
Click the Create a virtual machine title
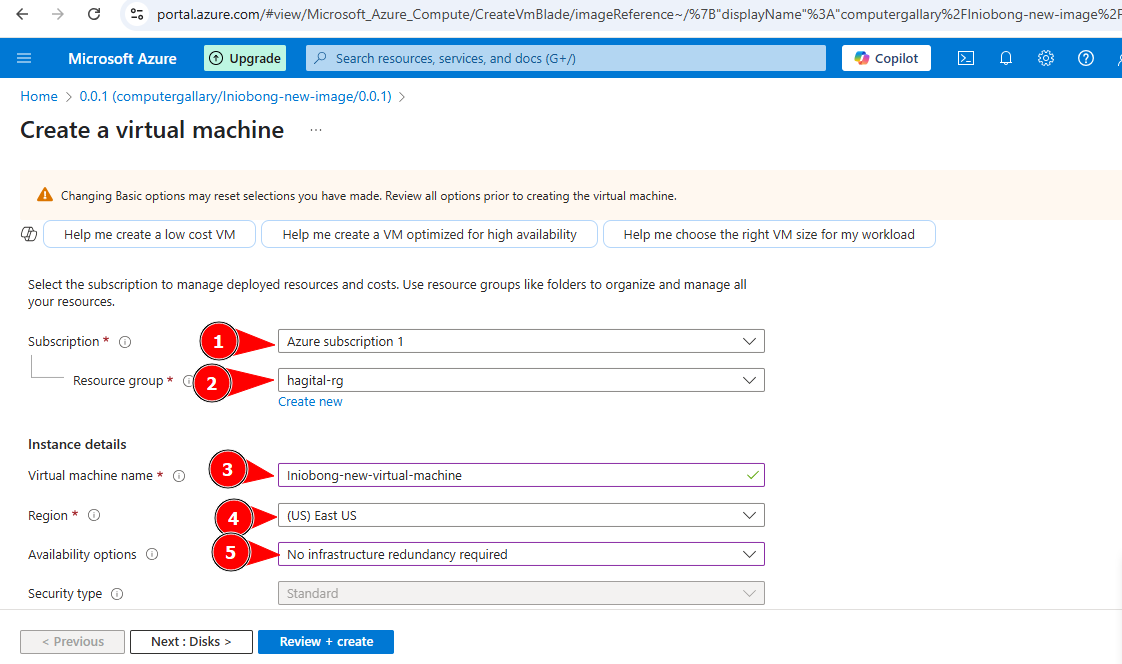point(152,130)
